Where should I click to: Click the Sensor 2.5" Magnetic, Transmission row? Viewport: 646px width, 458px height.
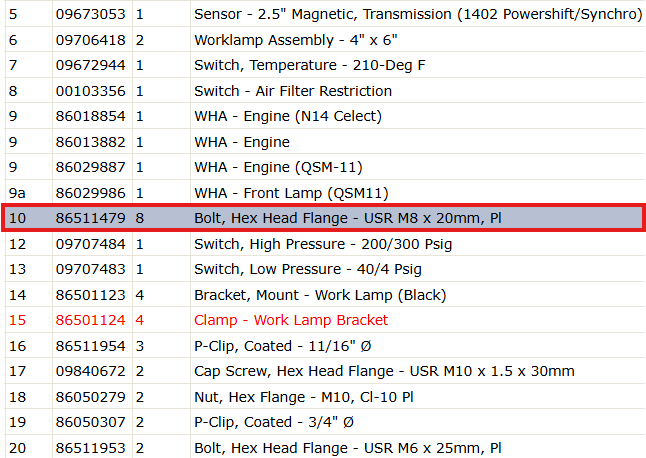(325, 14)
